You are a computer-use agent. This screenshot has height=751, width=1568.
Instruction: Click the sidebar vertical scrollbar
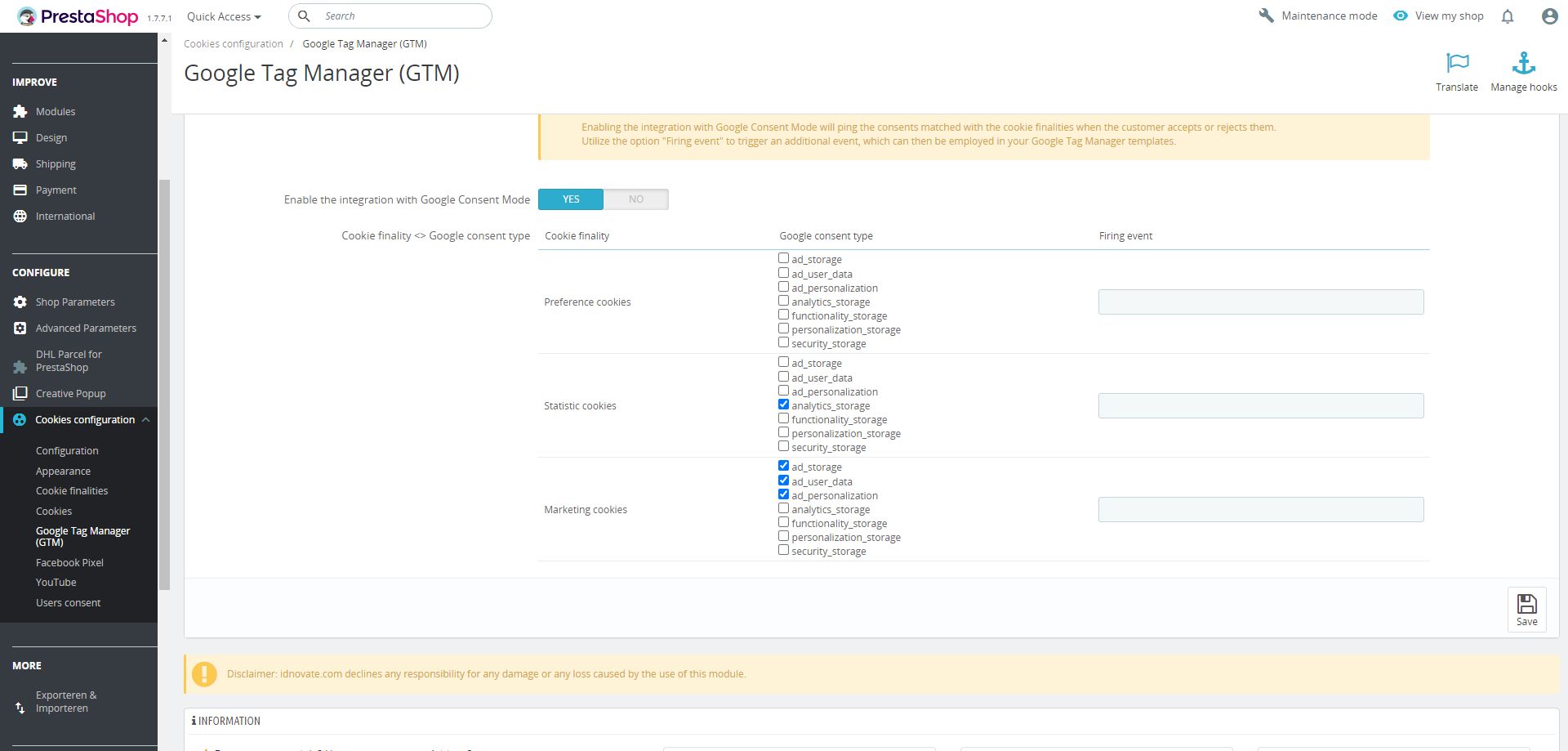pyautogui.click(x=164, y=384)
